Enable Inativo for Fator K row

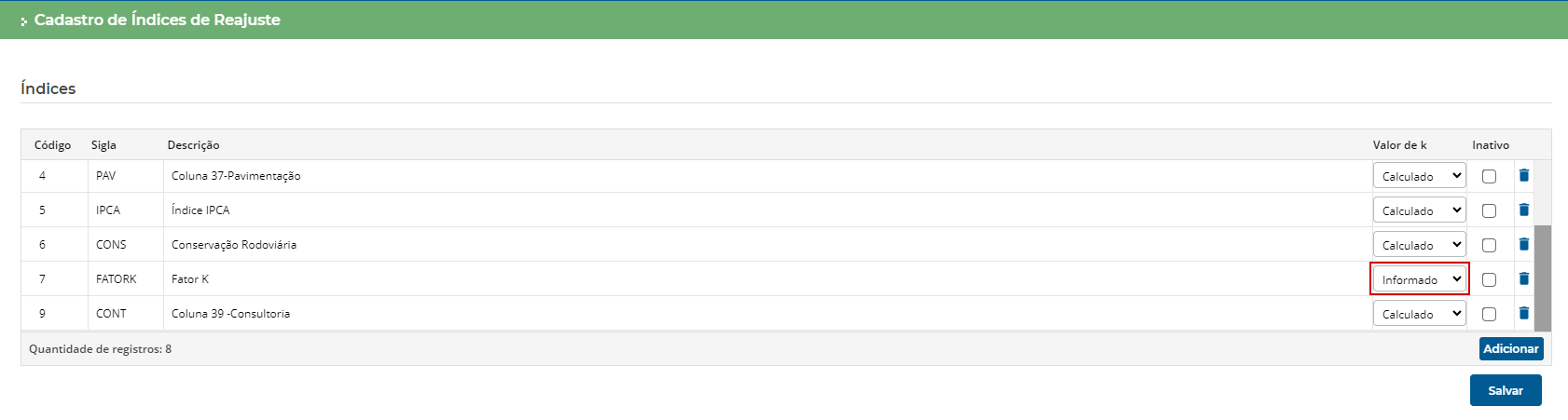(1489, 279)
